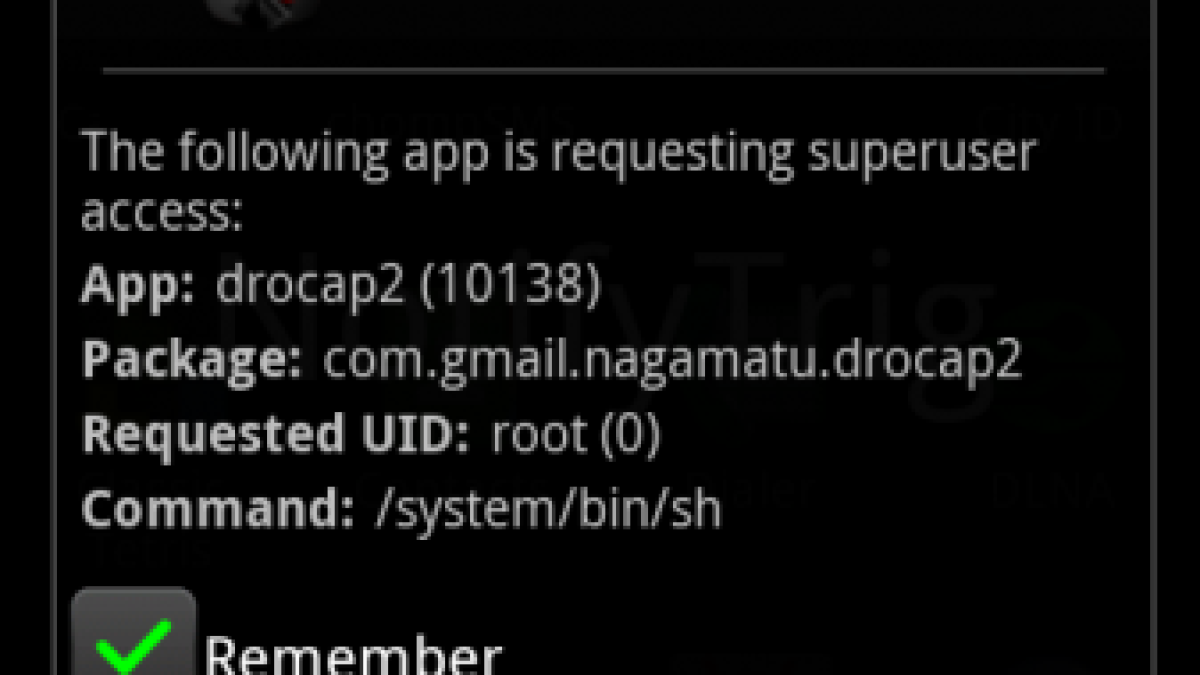Click the word 'access:' in the message
This screenshot has height=675, width=1200.
pos(162,213)
